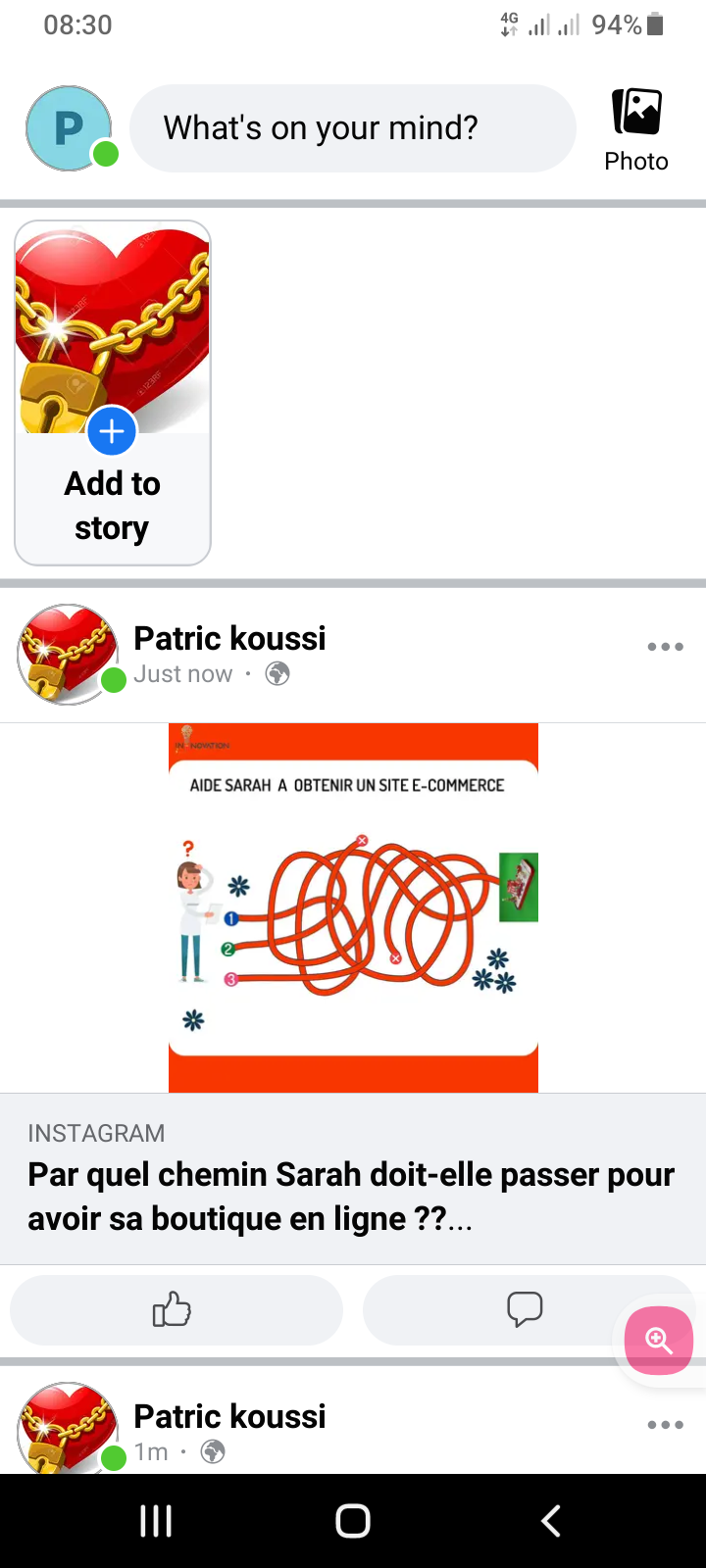The height and width of the screenshot is (1568, 706).
Task: Open the maze image in post
Action: 353,907
